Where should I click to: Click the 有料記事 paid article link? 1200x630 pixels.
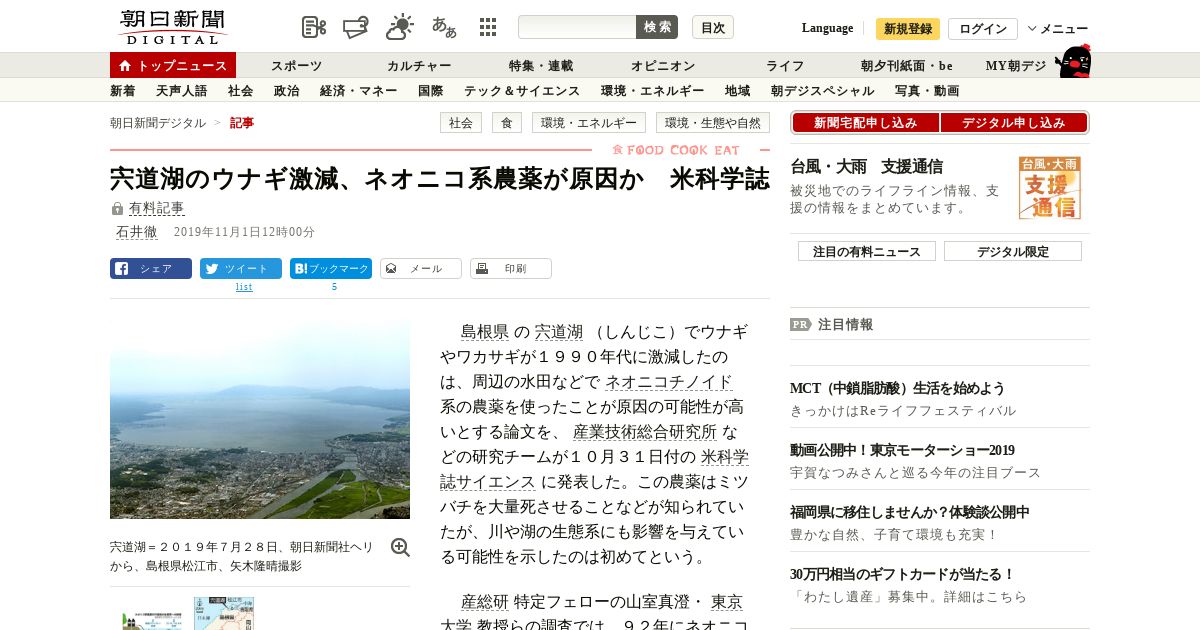click(x=157, y=209)
